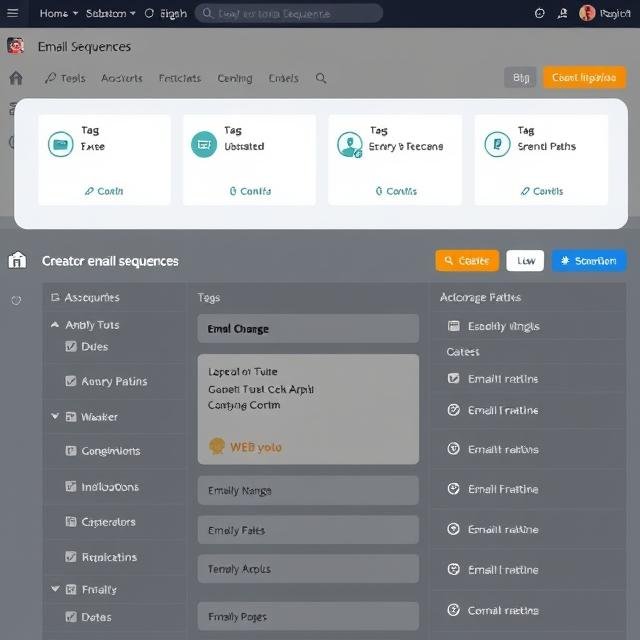
Task: Switch to the Emails tab
Action: pyautogui.click(x=283, y=78)
